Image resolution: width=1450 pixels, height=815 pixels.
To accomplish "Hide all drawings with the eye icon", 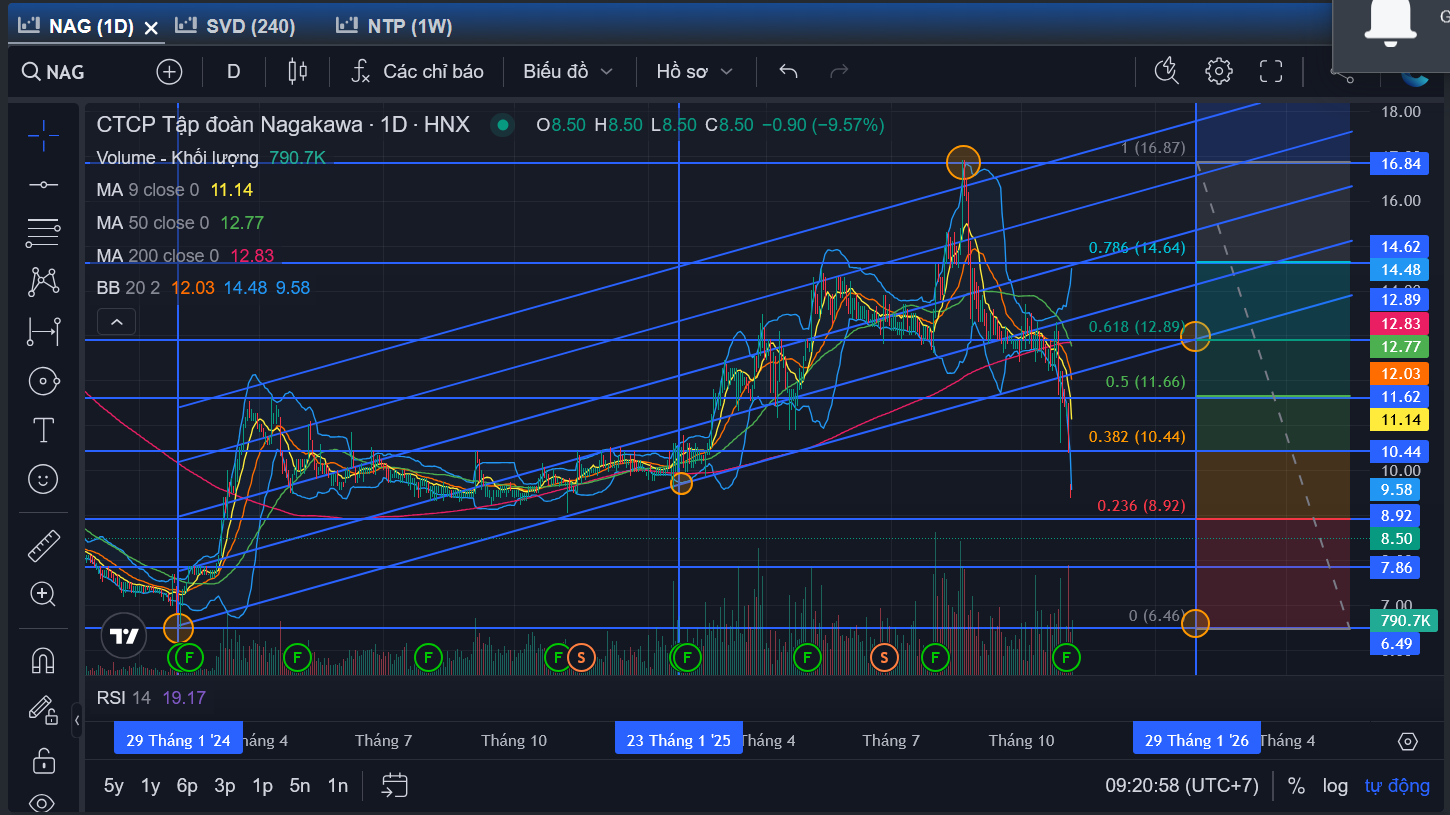I will point(43,803).
